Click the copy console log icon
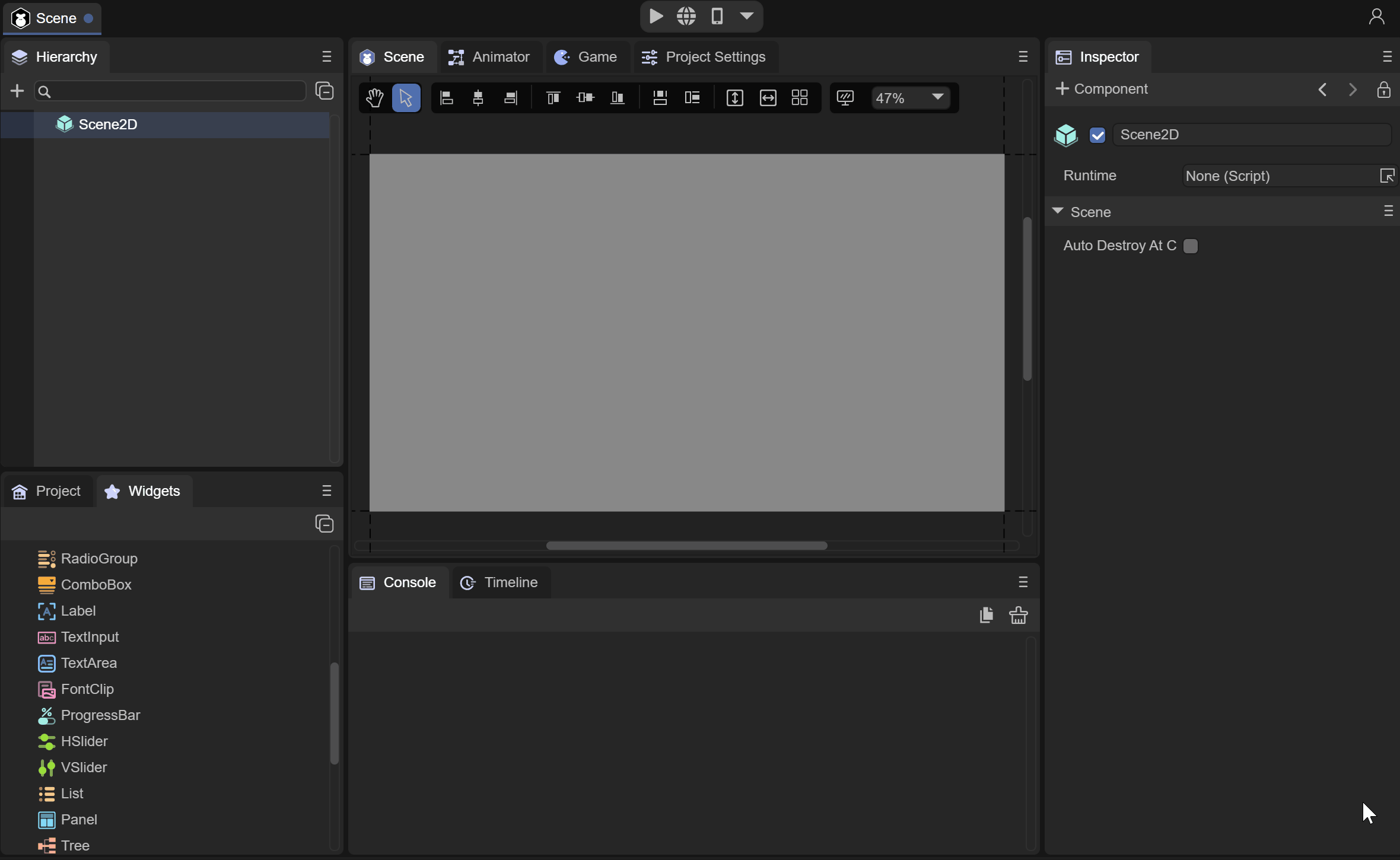The height and width of the screenshot is (860, 1400). [986, 615]
